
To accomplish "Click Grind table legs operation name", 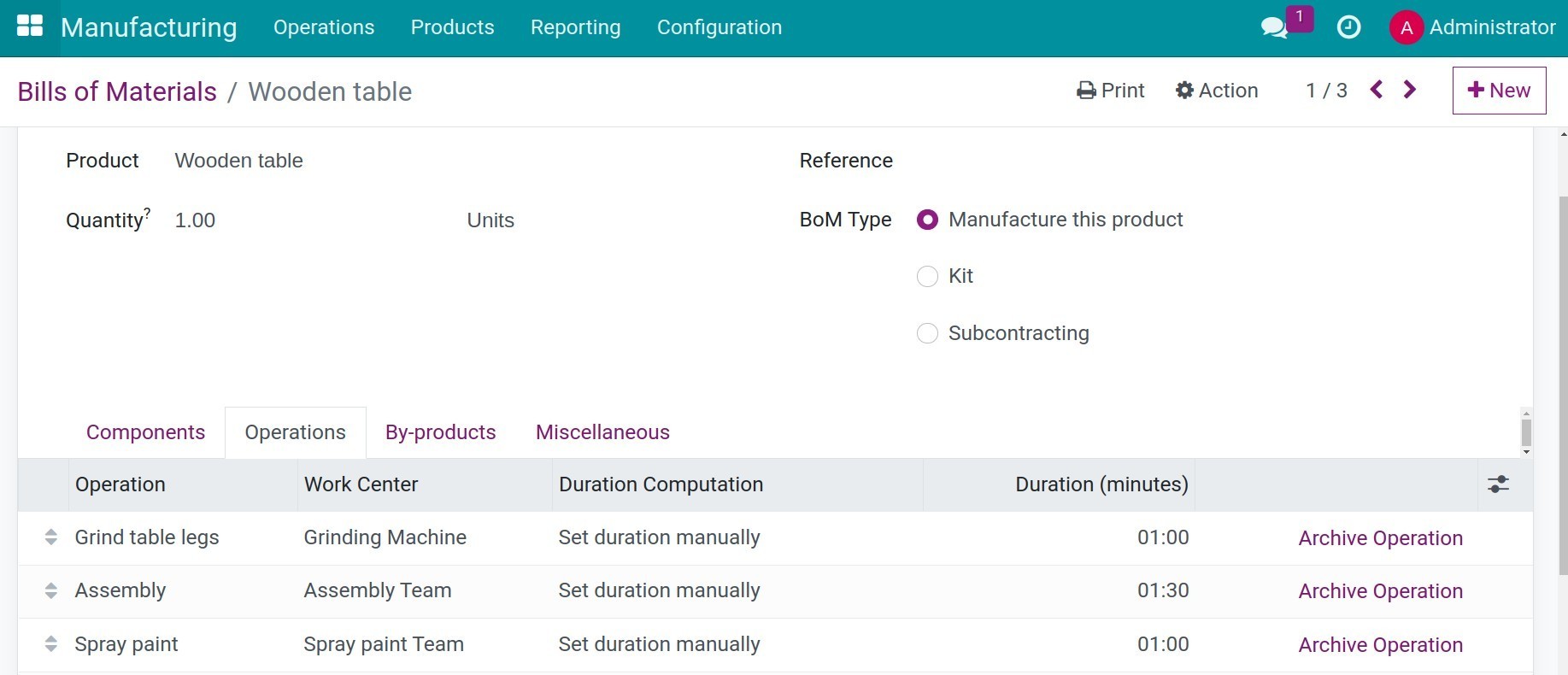I will pyautogui.click(x=147, y=537).
